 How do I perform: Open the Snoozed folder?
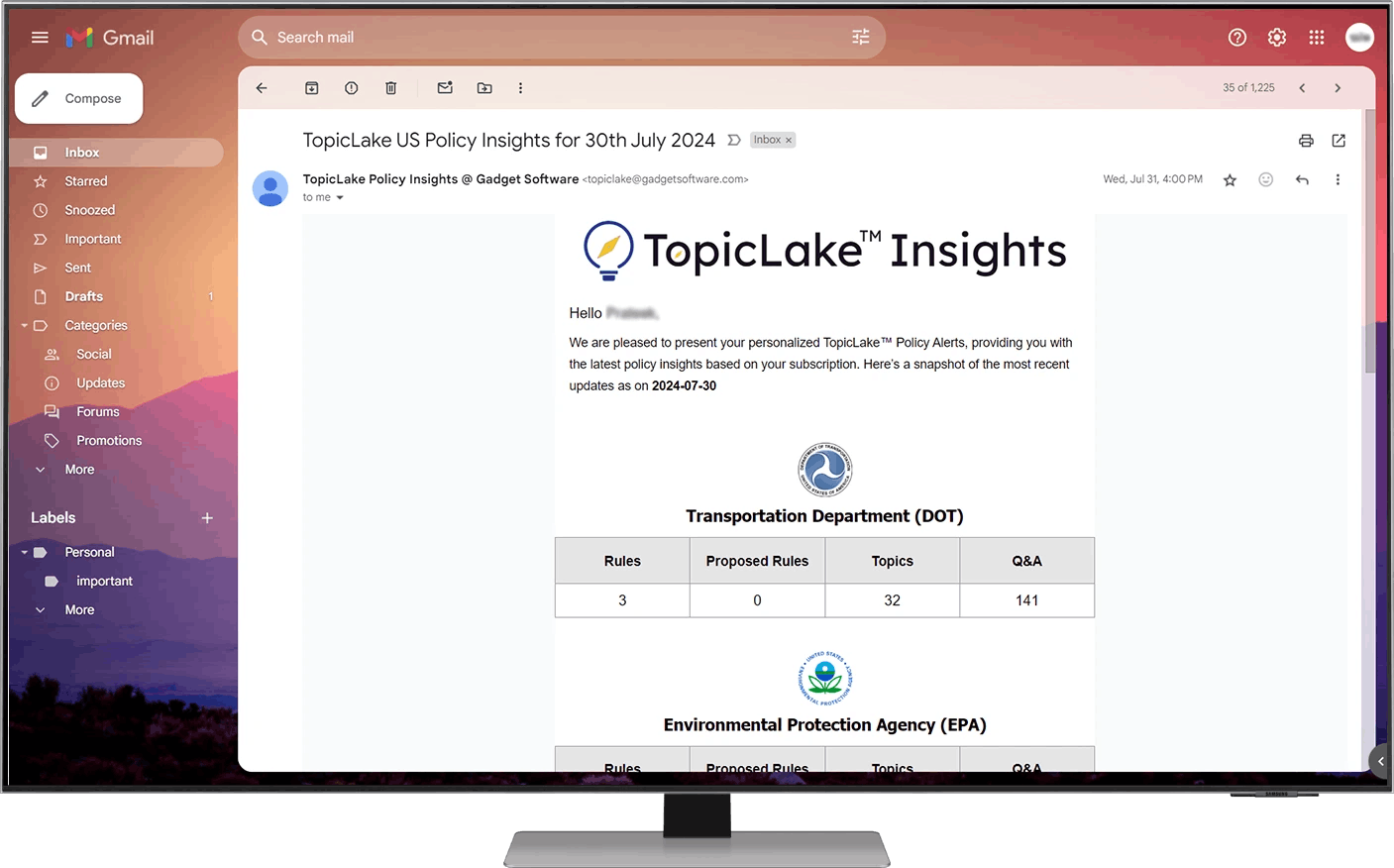tap(89, 210)
